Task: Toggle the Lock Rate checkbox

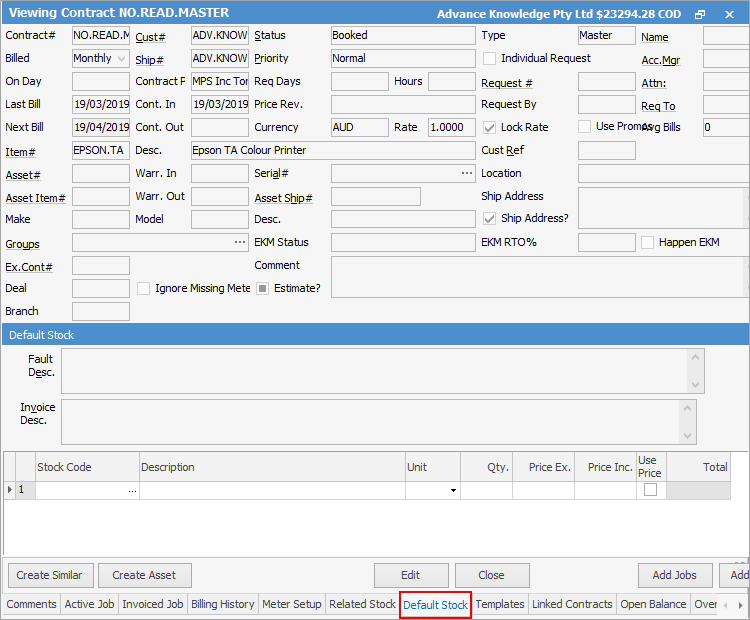Action: pyautogui.click(x=489, y=127)
